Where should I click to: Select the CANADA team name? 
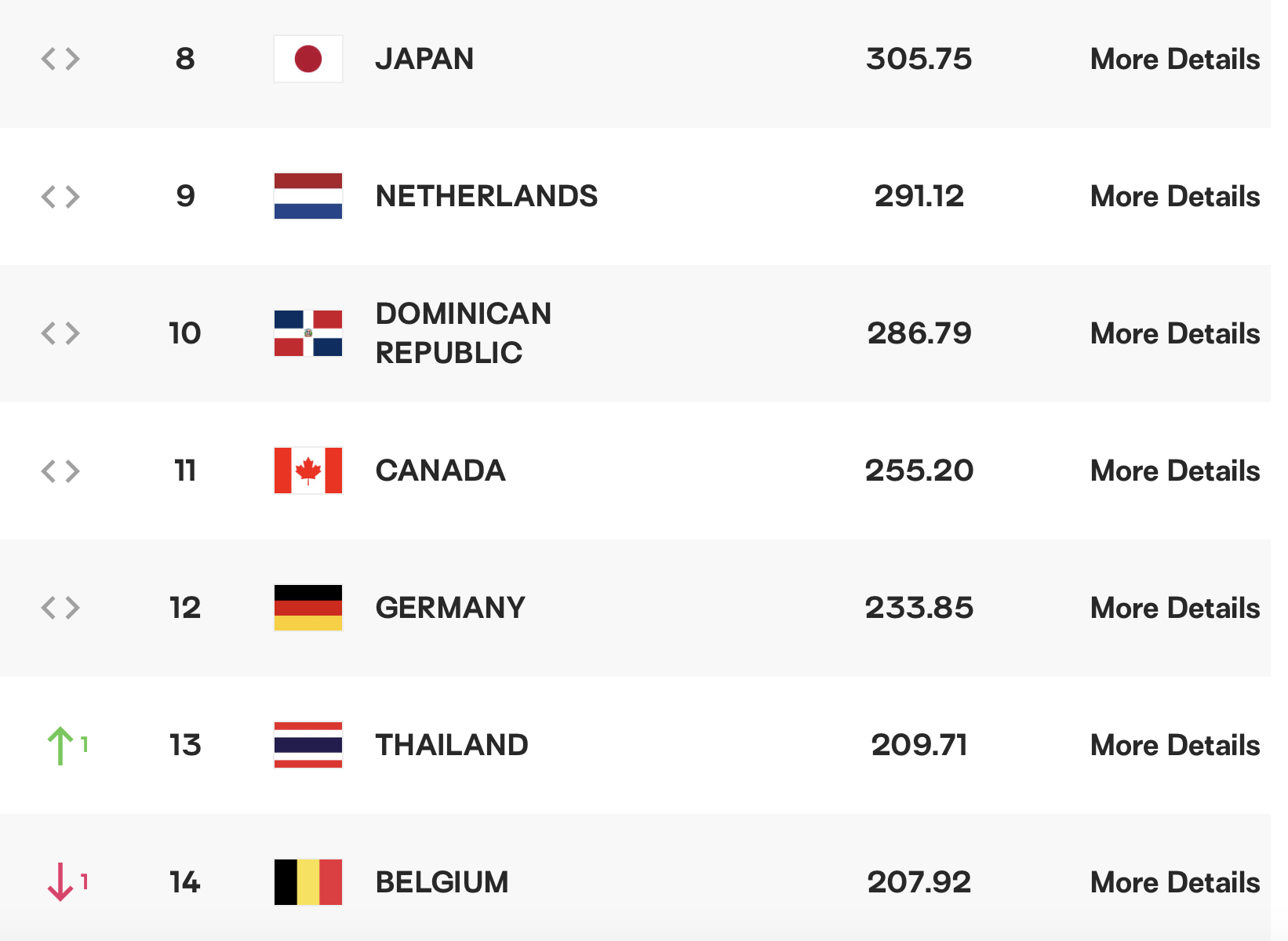point(440,470)
